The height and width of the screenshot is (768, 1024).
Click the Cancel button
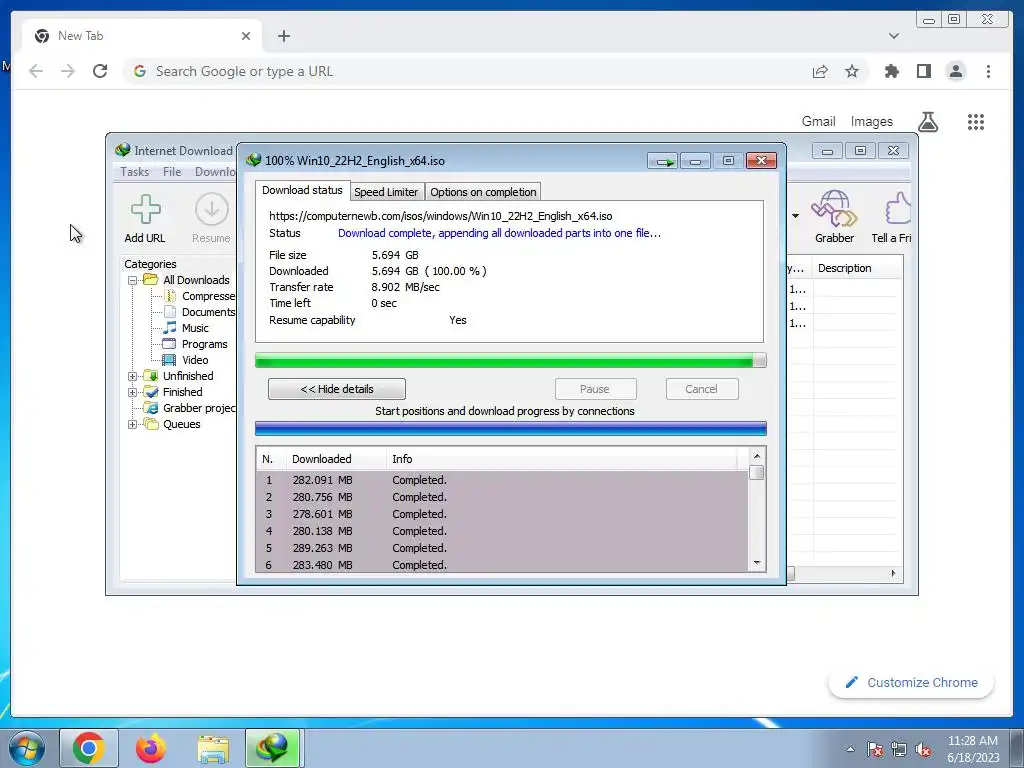click(x=701, y=389)
